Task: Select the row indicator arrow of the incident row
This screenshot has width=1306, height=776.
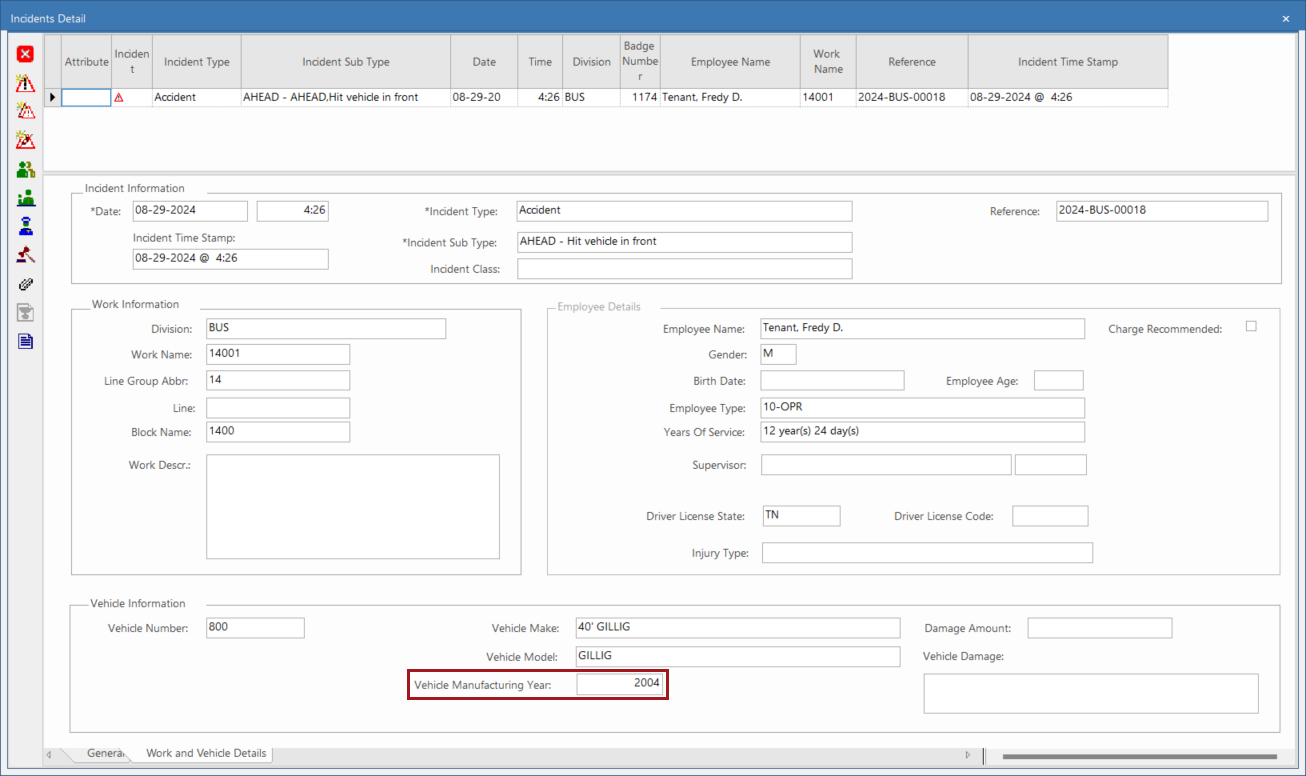Action: [x=52, y=98]
